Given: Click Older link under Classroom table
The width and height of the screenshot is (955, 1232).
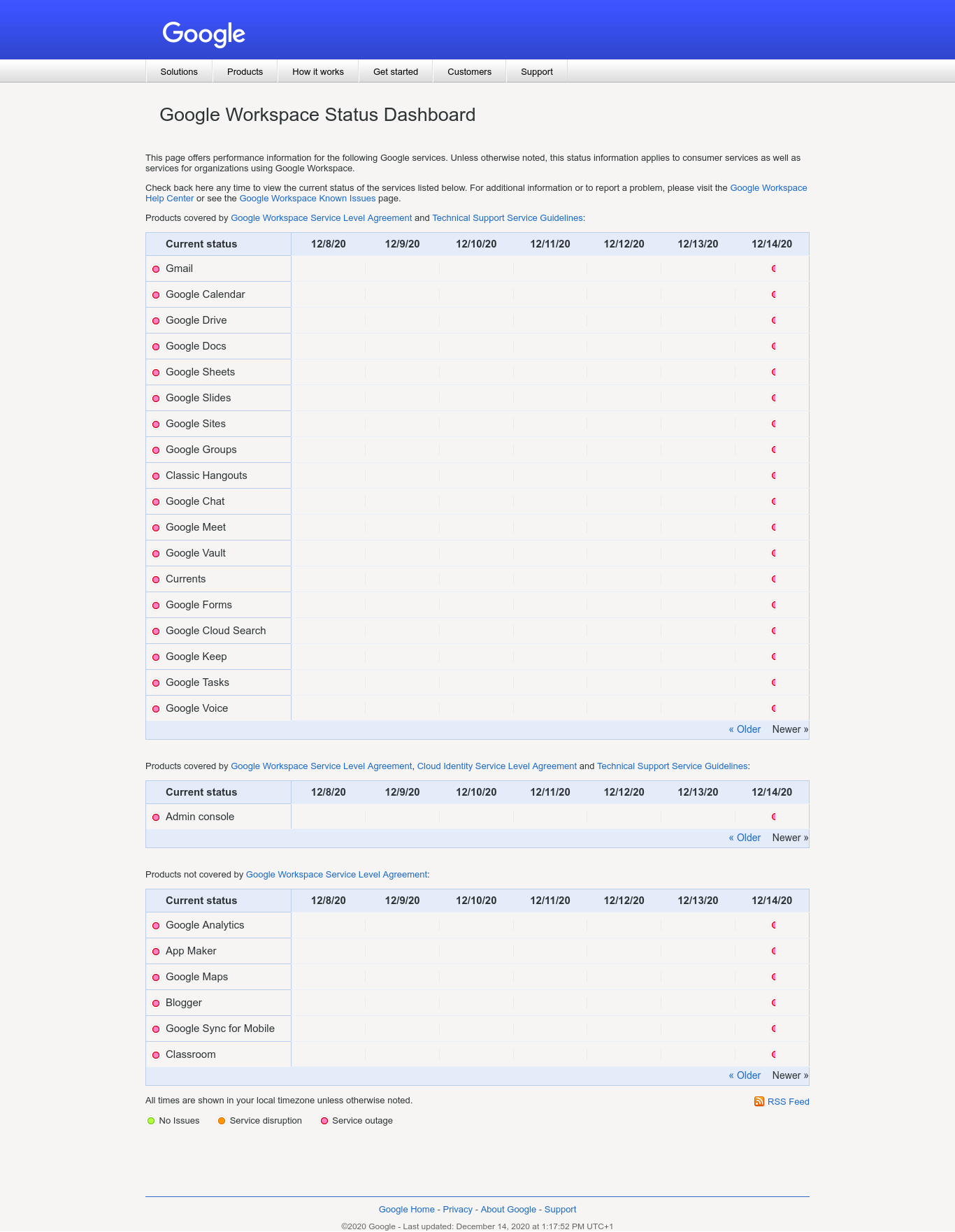Looking at the screenshot, I should click(x=745, y=1075).
